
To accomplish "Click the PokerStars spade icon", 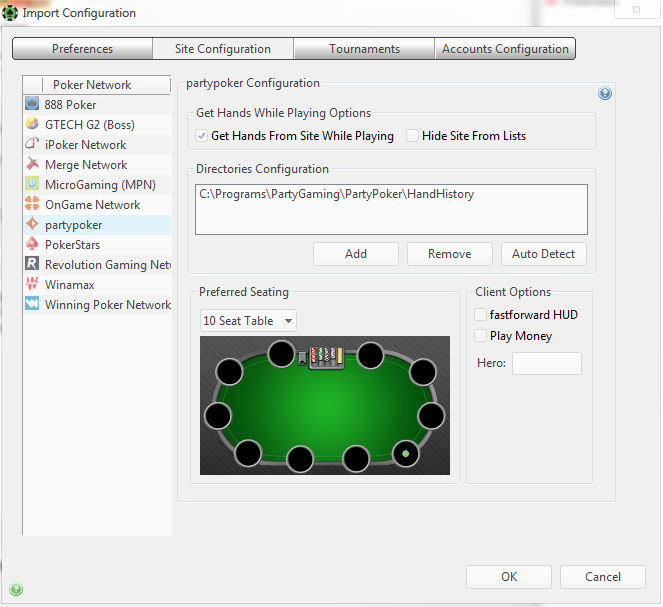I will [x=32, y=244].
